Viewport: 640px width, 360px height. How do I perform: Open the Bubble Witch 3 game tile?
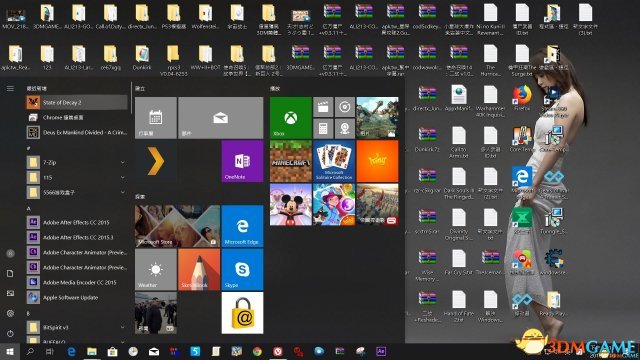(x=334, y=204)
